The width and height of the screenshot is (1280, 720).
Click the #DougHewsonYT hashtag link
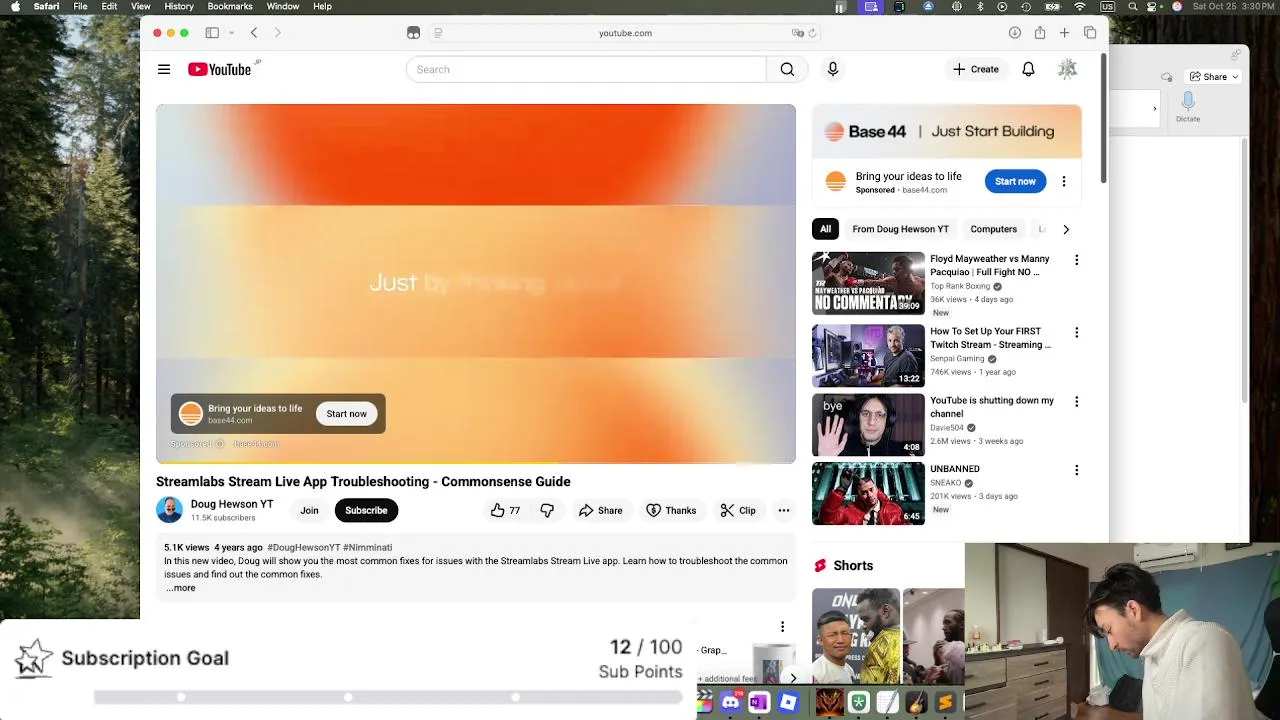click(x=303, y=548)
